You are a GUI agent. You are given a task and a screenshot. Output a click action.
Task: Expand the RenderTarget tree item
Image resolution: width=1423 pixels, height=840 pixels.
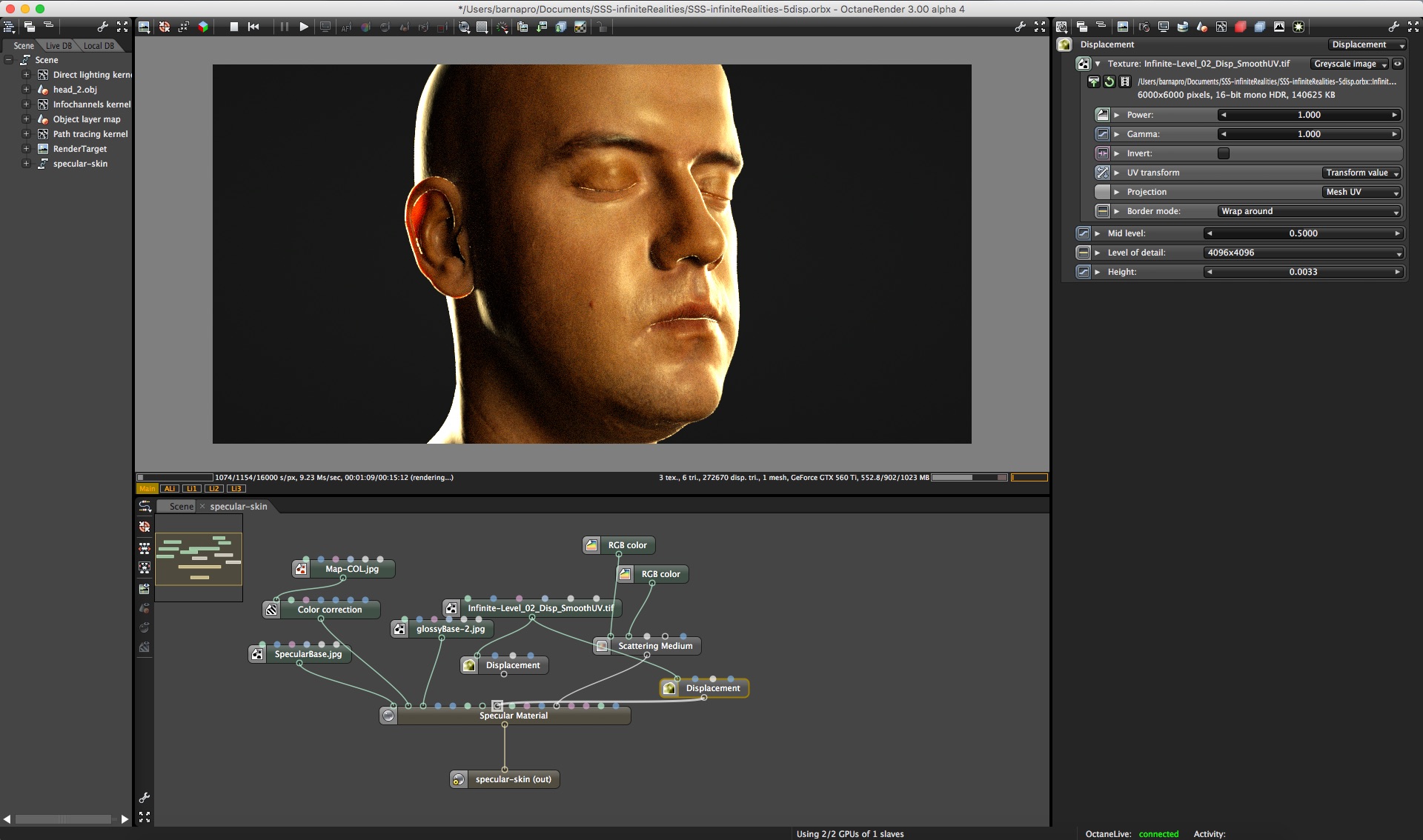[x=26, y=149]
